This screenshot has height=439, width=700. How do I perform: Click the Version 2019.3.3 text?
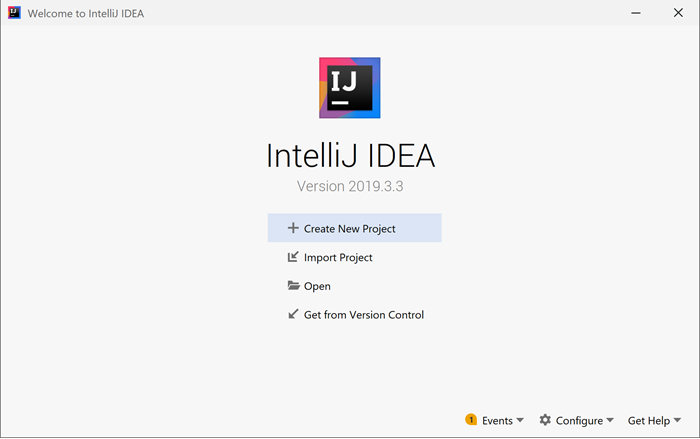pos(350,186)
